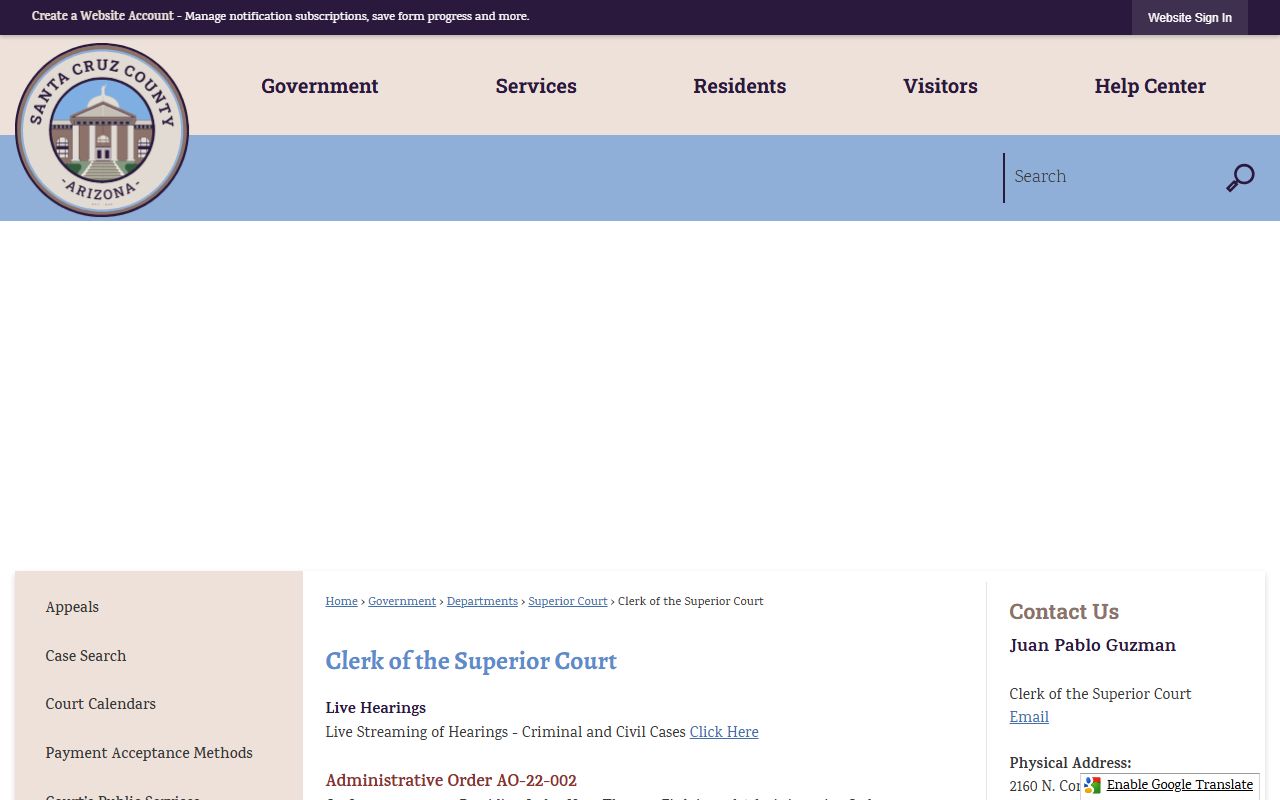This screenshot has height=800, width=1280.
Task: Go to Superior Court breadcrumb
Action: click(568, 601)
